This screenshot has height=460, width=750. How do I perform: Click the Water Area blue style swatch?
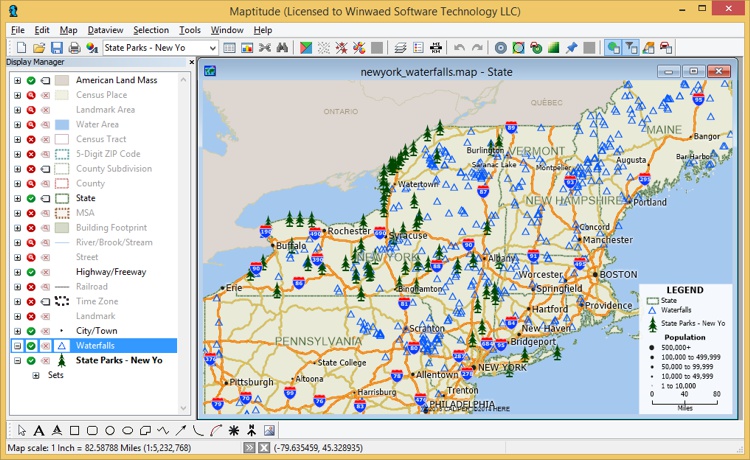point(62,125)
